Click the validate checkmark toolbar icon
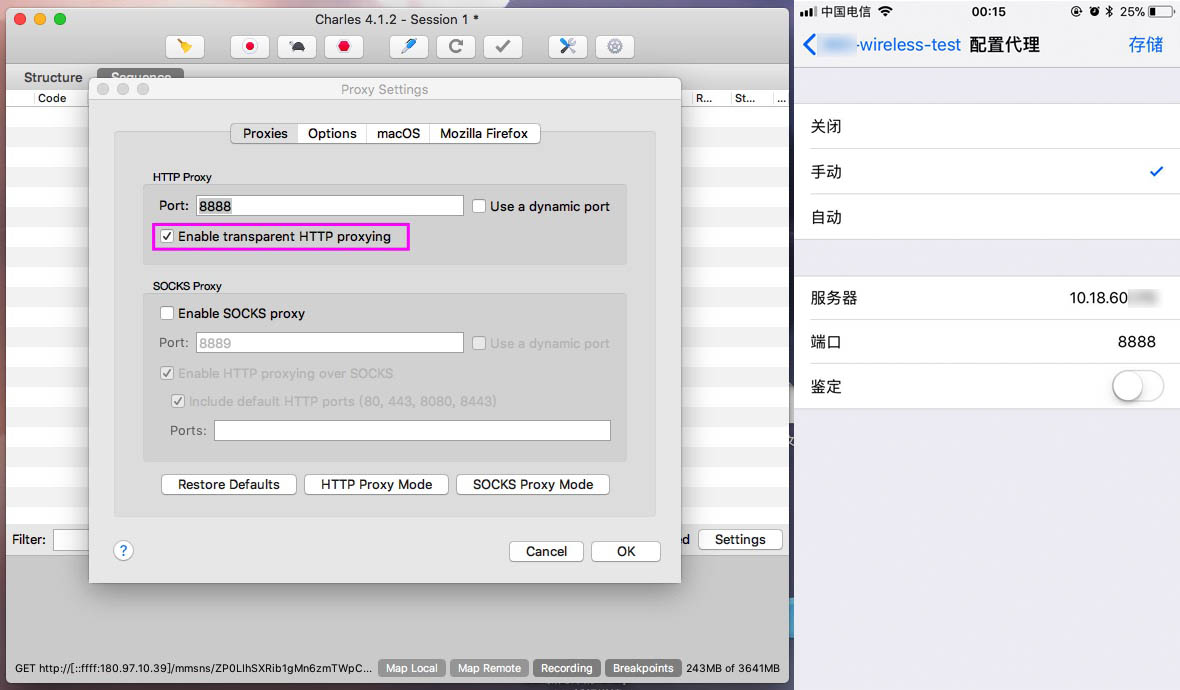Screen dimensions: 1180x690 click(x=503, y=47)
